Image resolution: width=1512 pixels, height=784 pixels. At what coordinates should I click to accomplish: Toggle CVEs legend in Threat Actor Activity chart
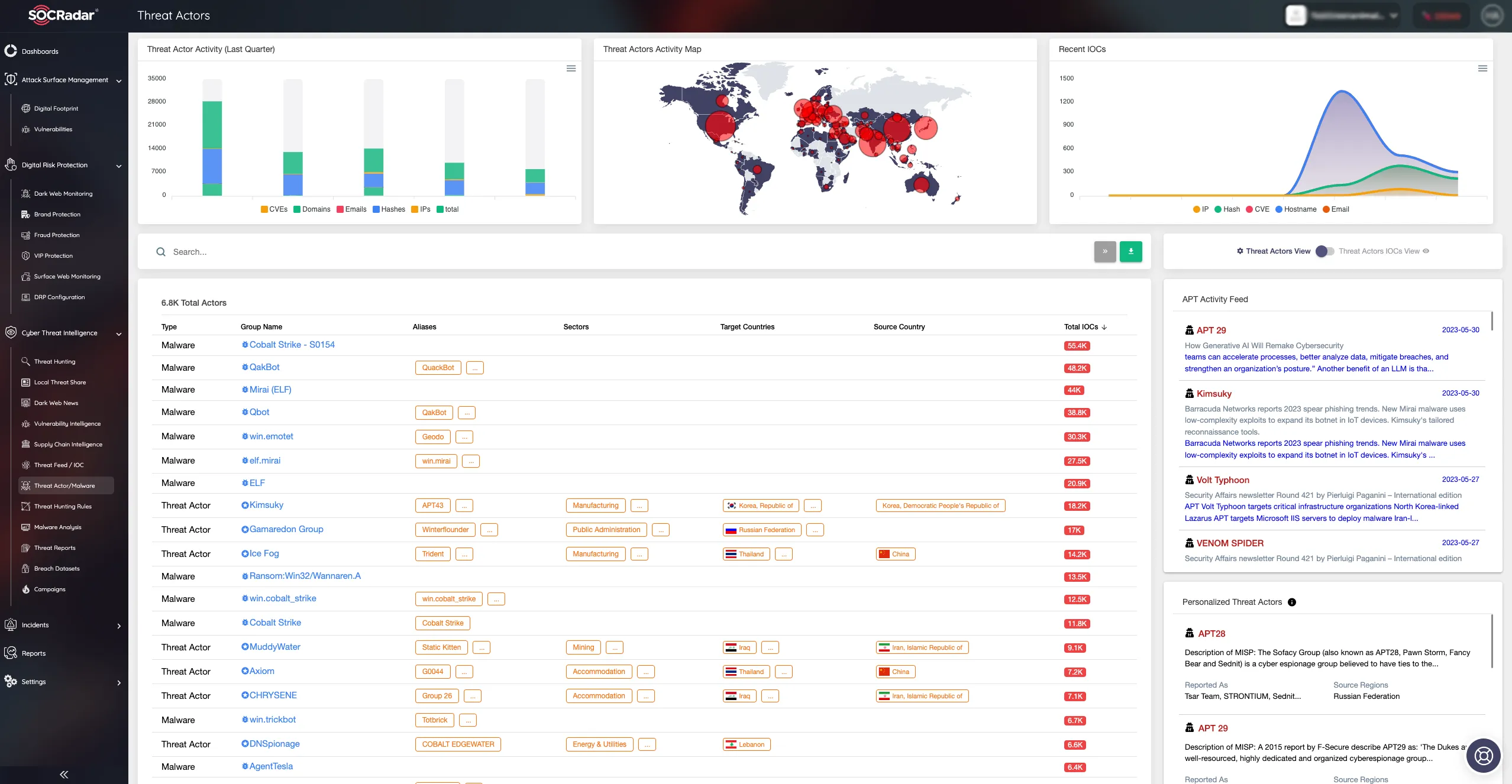(274, 209)
